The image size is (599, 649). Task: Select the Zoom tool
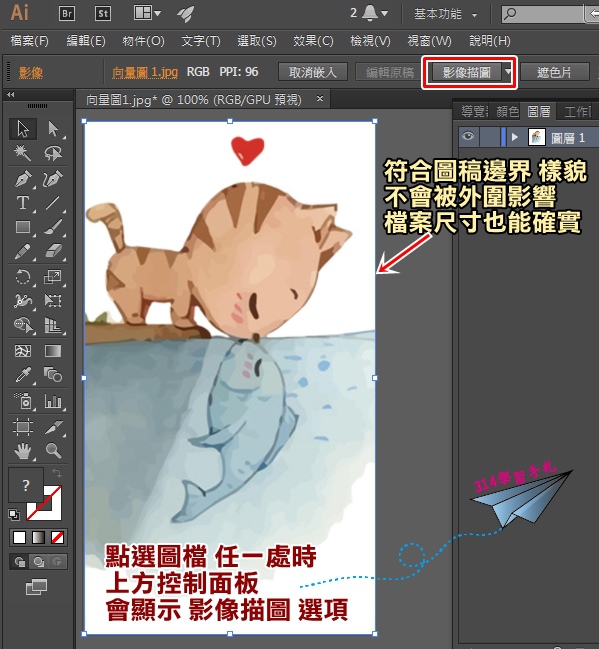pyautogui.click(x=53, y=450)
